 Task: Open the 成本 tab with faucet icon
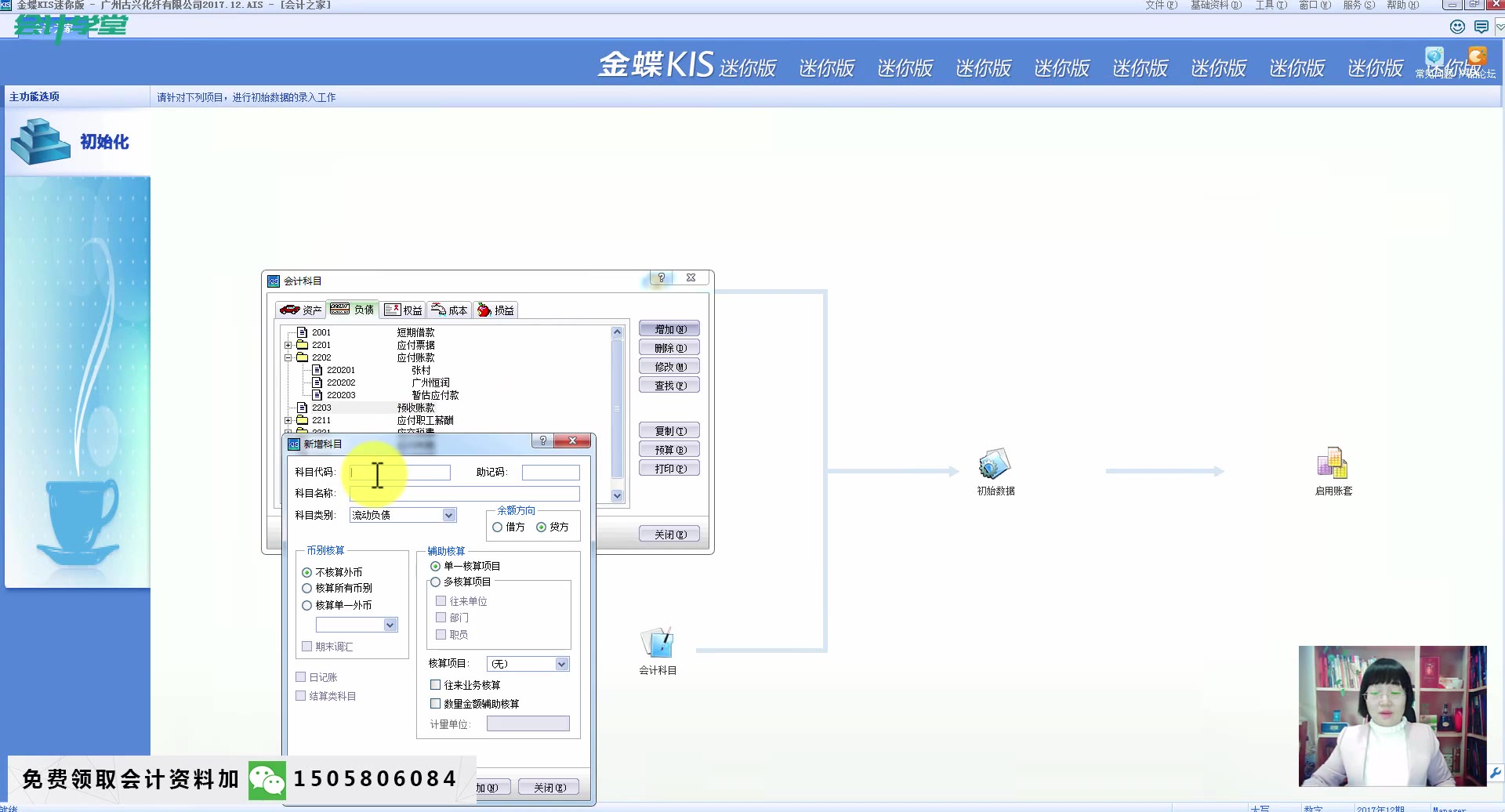(449, 309)
